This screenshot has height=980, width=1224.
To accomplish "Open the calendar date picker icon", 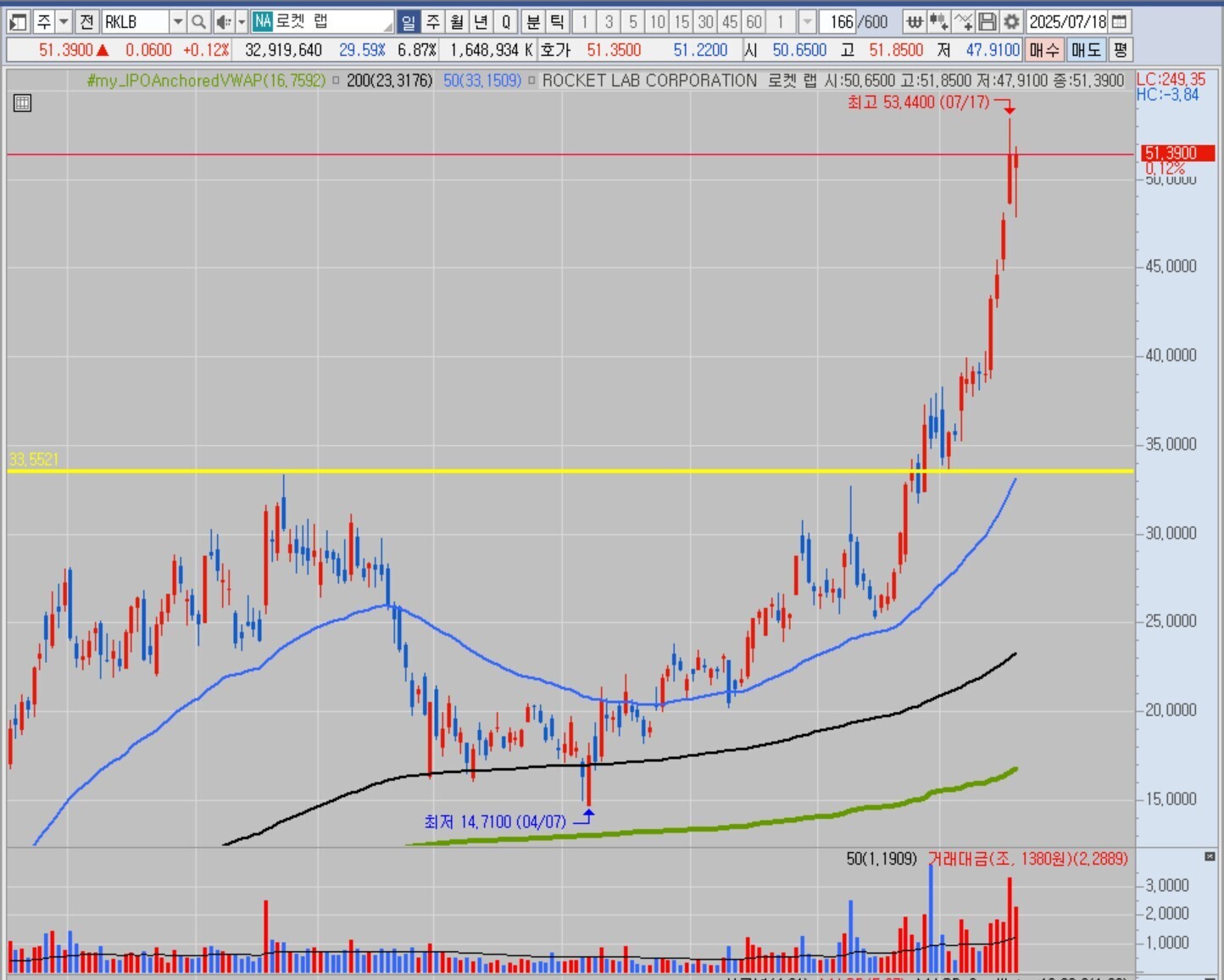I will (1120, 22).
